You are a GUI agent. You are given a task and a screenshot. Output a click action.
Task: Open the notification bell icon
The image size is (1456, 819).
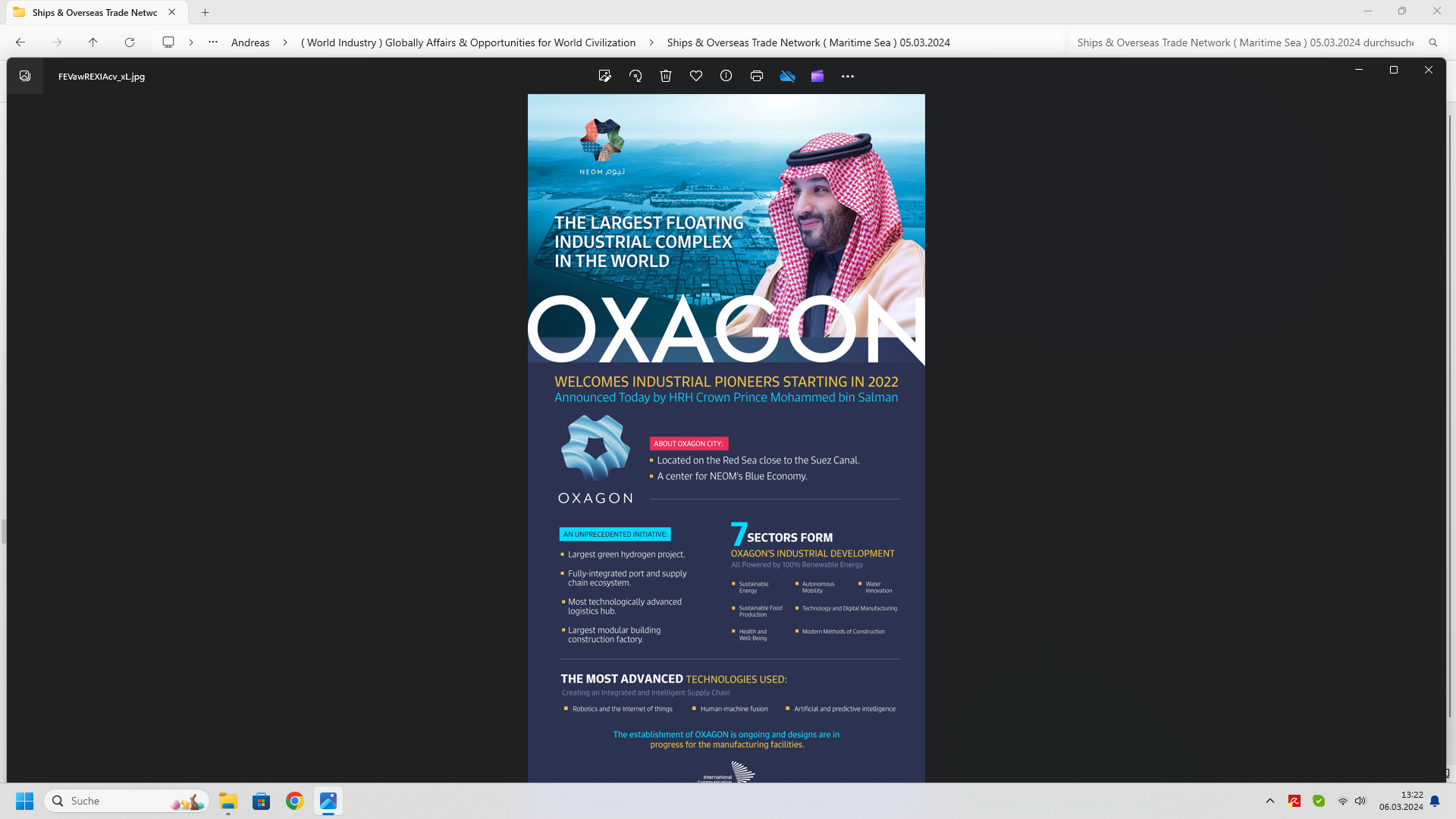(x=1435, y=801)
